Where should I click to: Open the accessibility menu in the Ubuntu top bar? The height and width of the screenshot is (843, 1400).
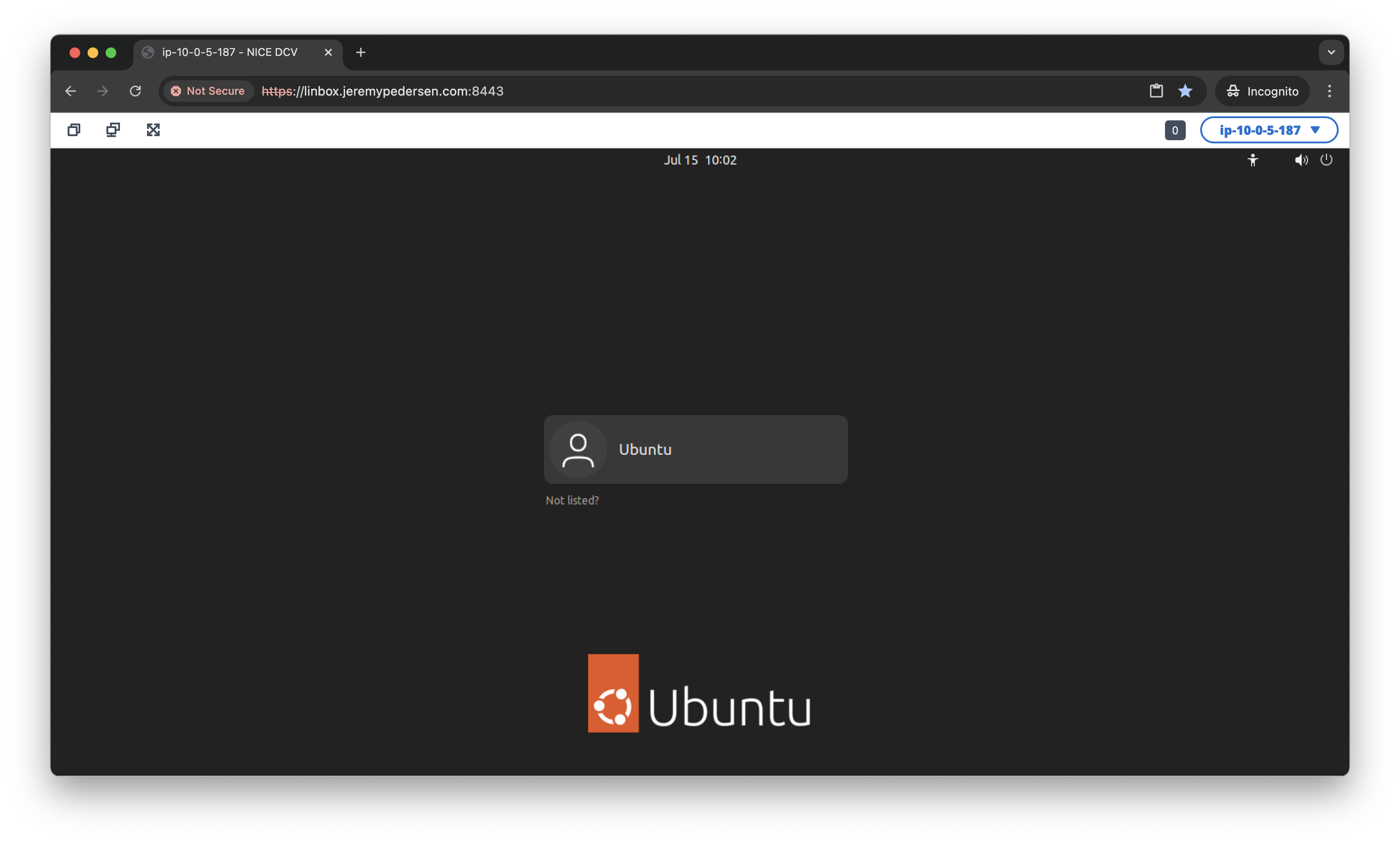pyautogui.click(x=1253, y=160)
